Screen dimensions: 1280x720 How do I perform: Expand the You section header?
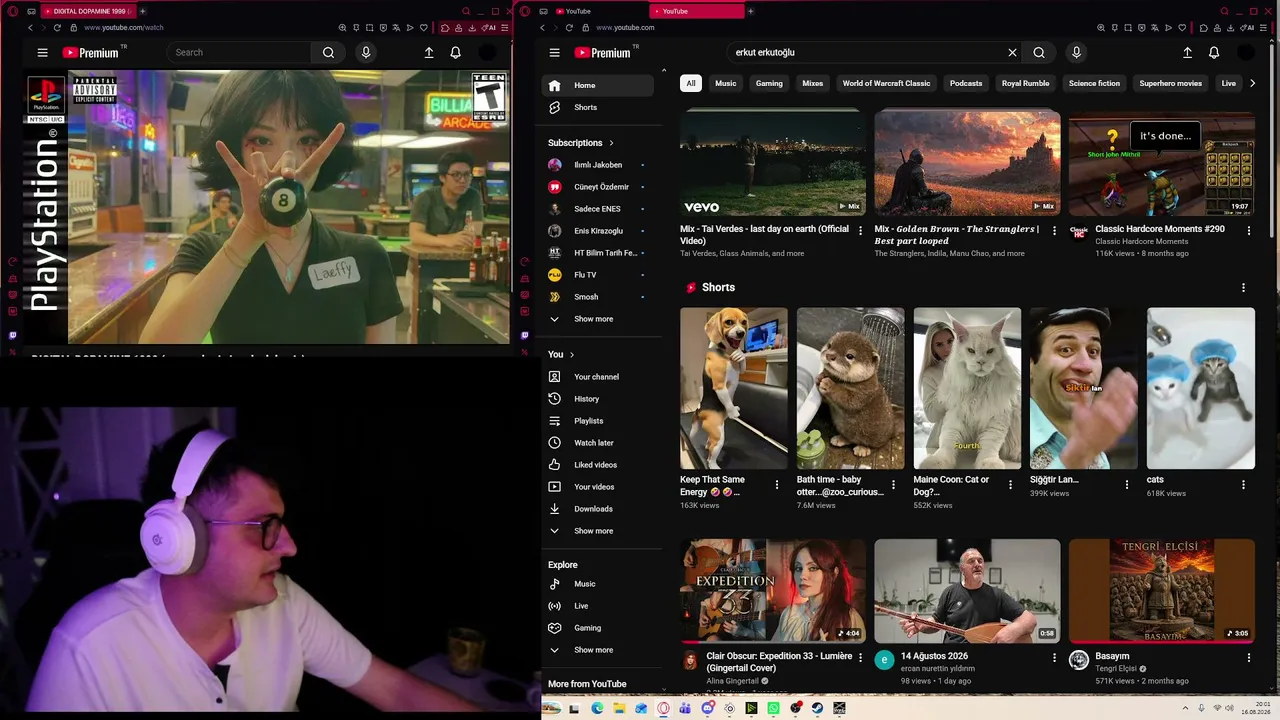click(x=561, y=355)
